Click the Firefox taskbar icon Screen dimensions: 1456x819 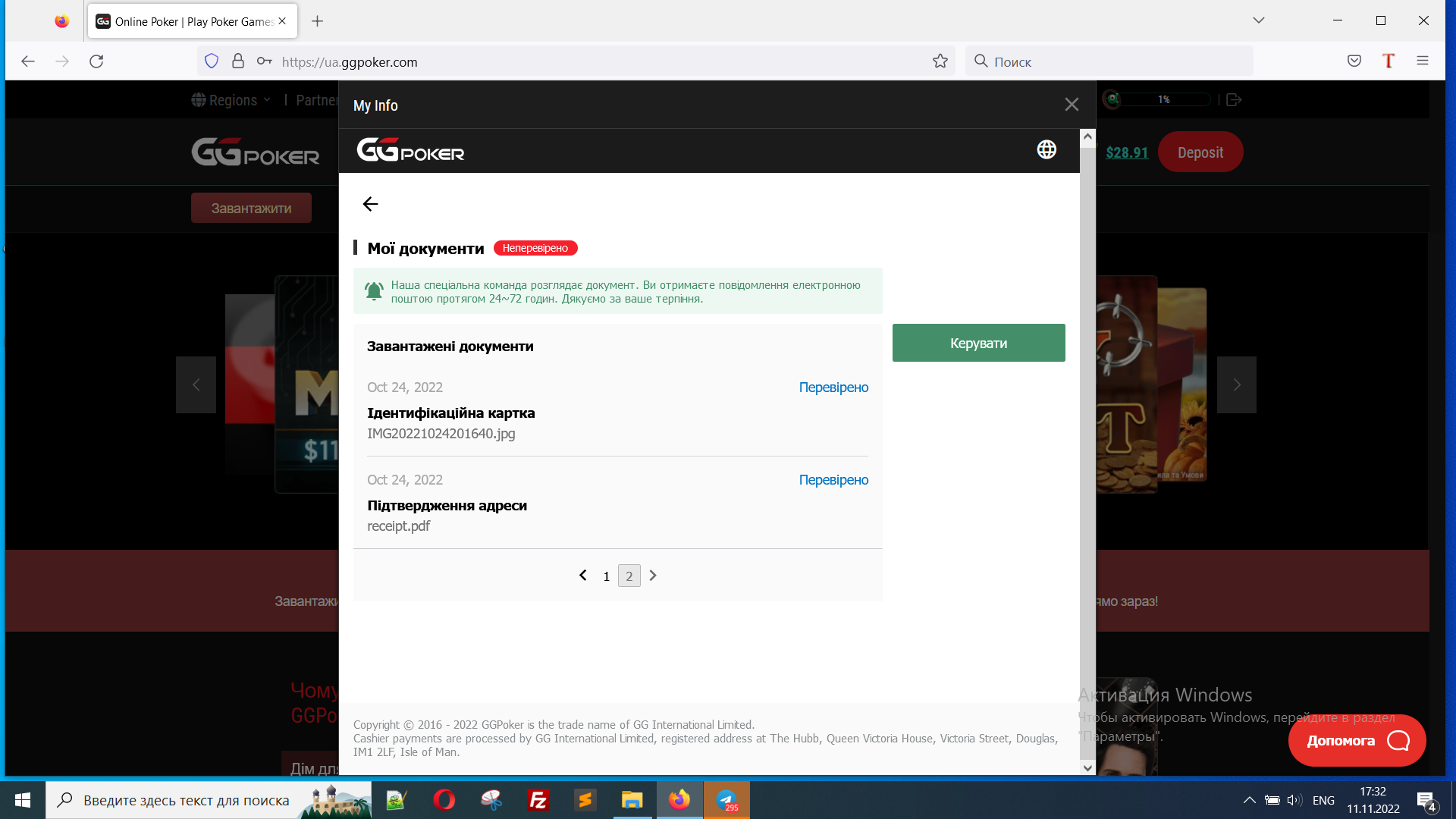tap(679, 800)
